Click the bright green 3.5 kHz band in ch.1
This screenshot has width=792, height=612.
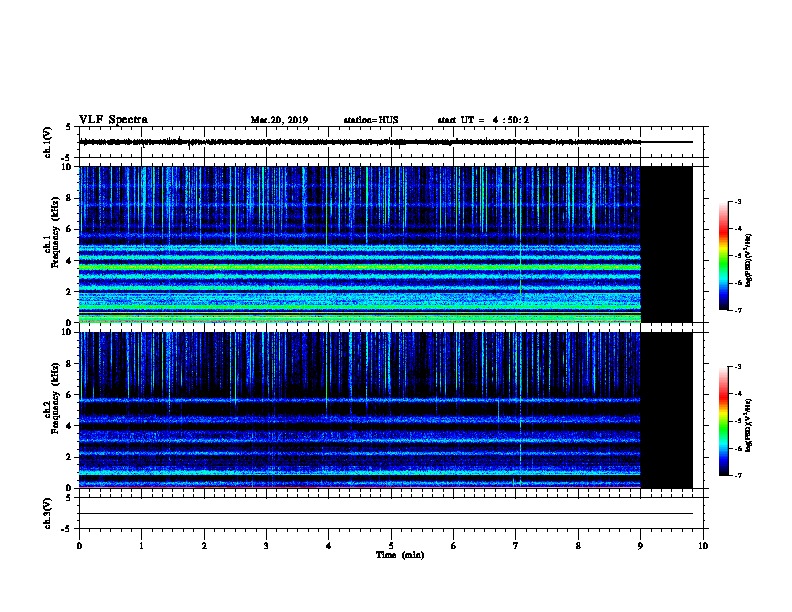360,267
